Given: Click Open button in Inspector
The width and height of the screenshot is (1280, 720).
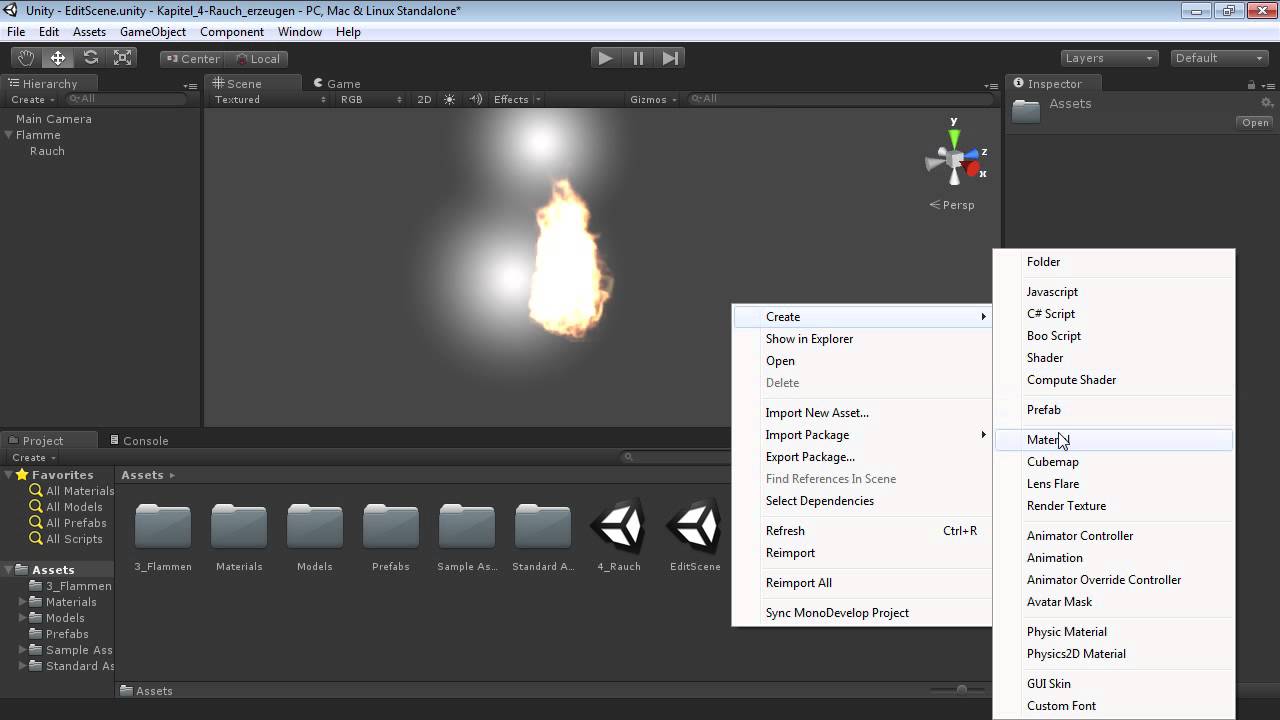Looking at the screenshot, I should click(x=1255, y=123).
